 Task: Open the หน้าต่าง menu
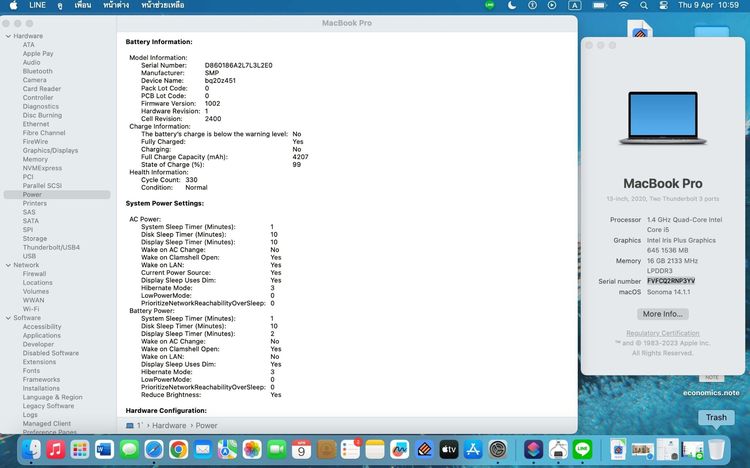pyautogui.click(x=116, y=5)
